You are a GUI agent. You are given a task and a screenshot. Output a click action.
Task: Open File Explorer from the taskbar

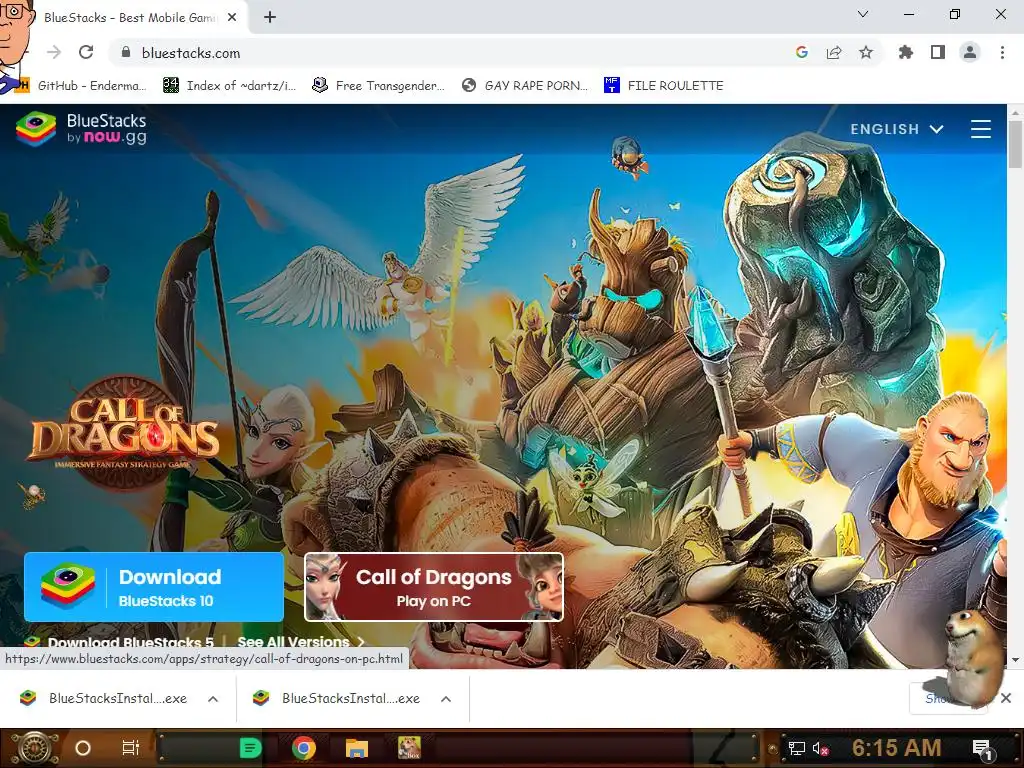click(357, 748)
